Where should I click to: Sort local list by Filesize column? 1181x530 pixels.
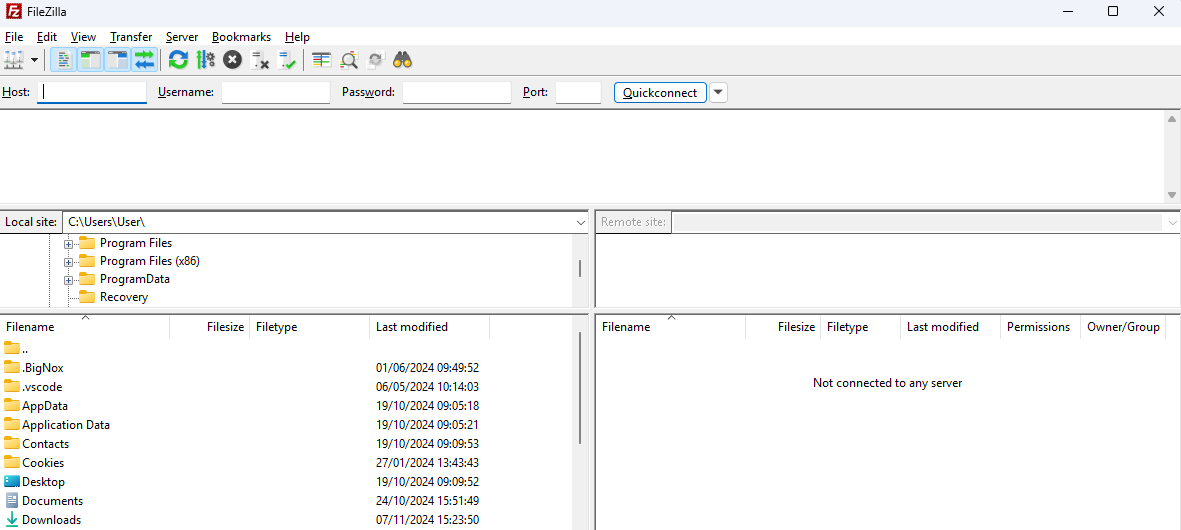209,327
